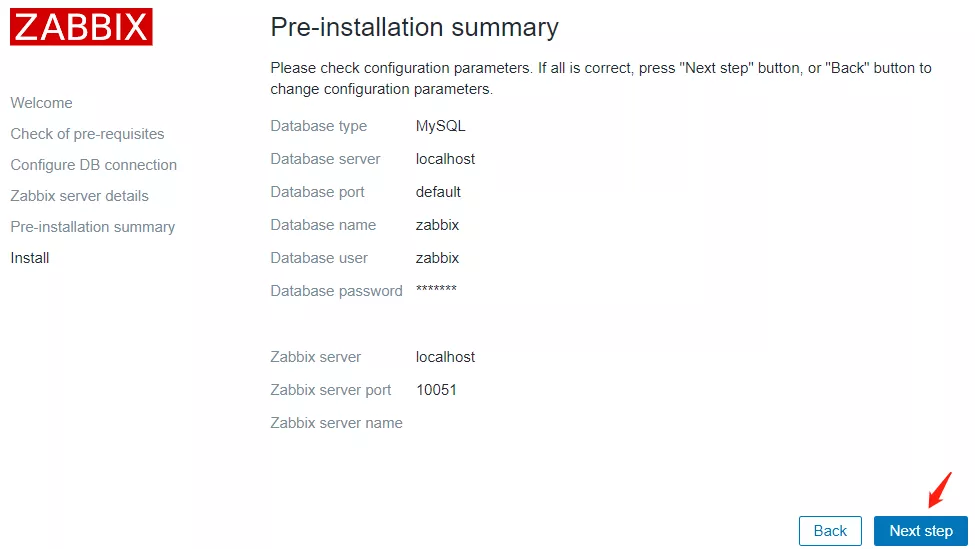This screenshot has width=975, height=549.
Task: Select Pre-installation summary in sidebar
Action: tap(92, 227)
